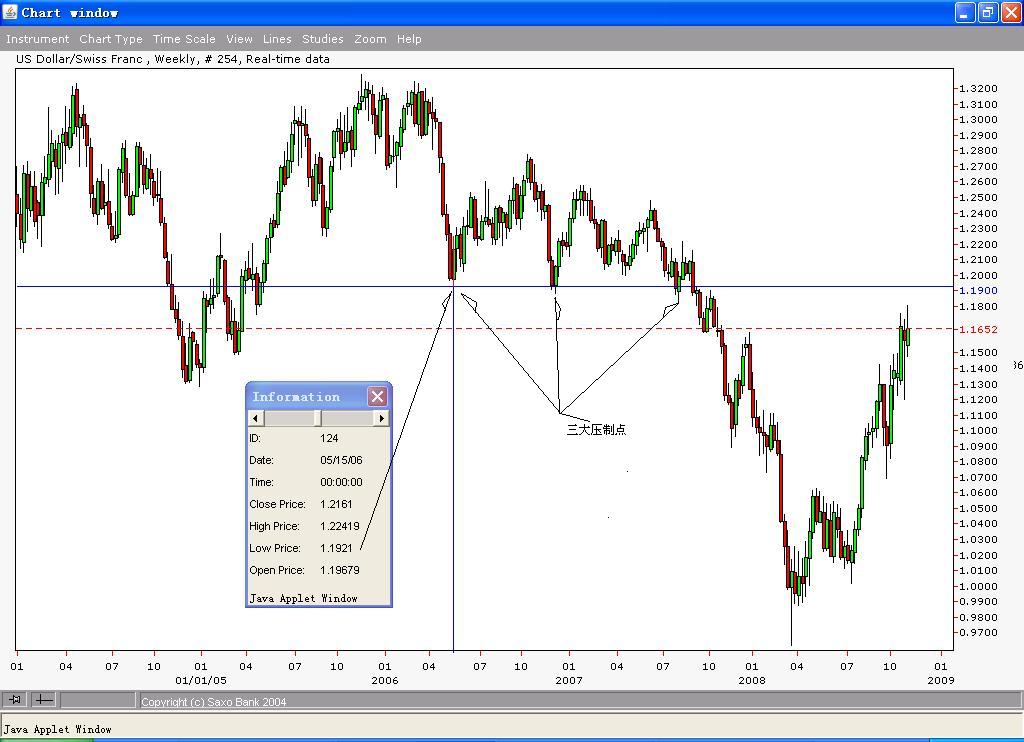Click the right scroll arrow in Information window
The height and width of the screenshot is (742, 1024).
[x=381, y=418]
